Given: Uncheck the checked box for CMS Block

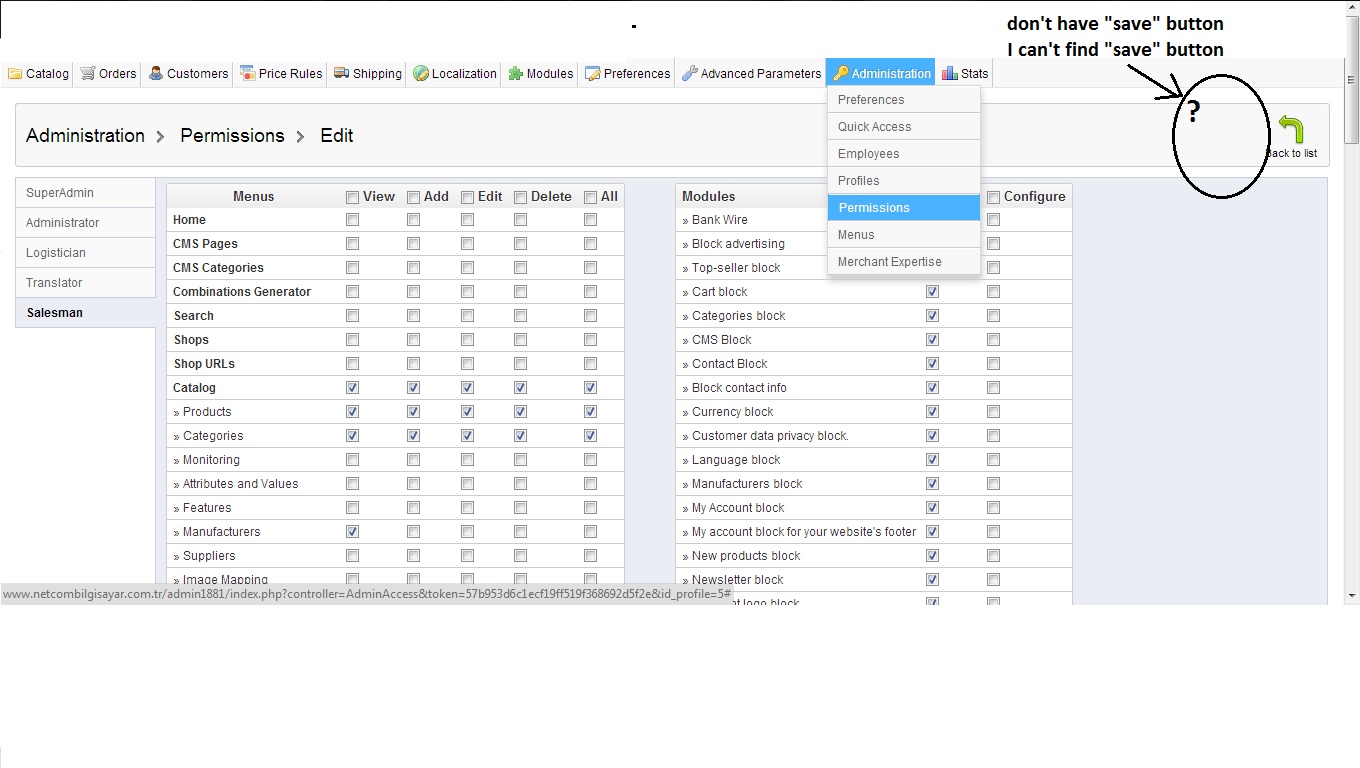Looking at the screenshot, I should 932,340.
